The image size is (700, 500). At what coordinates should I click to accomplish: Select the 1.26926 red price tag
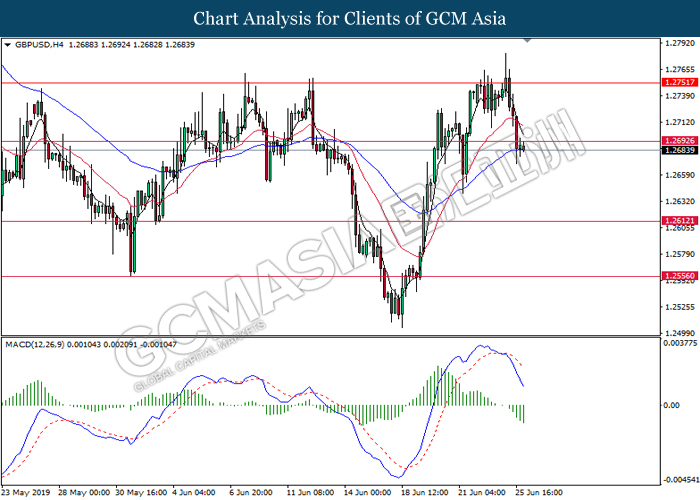tap(677, 141)
